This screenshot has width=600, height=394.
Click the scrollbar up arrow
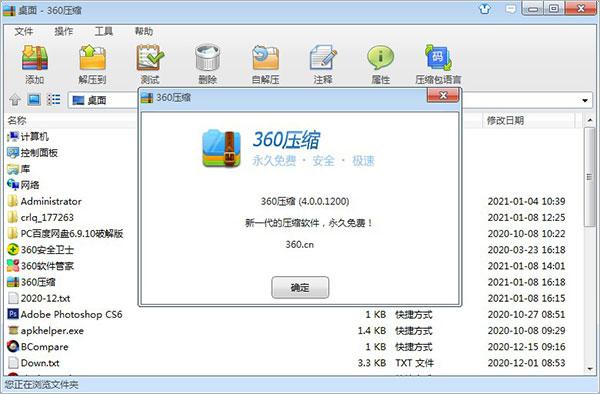point(590,120)
